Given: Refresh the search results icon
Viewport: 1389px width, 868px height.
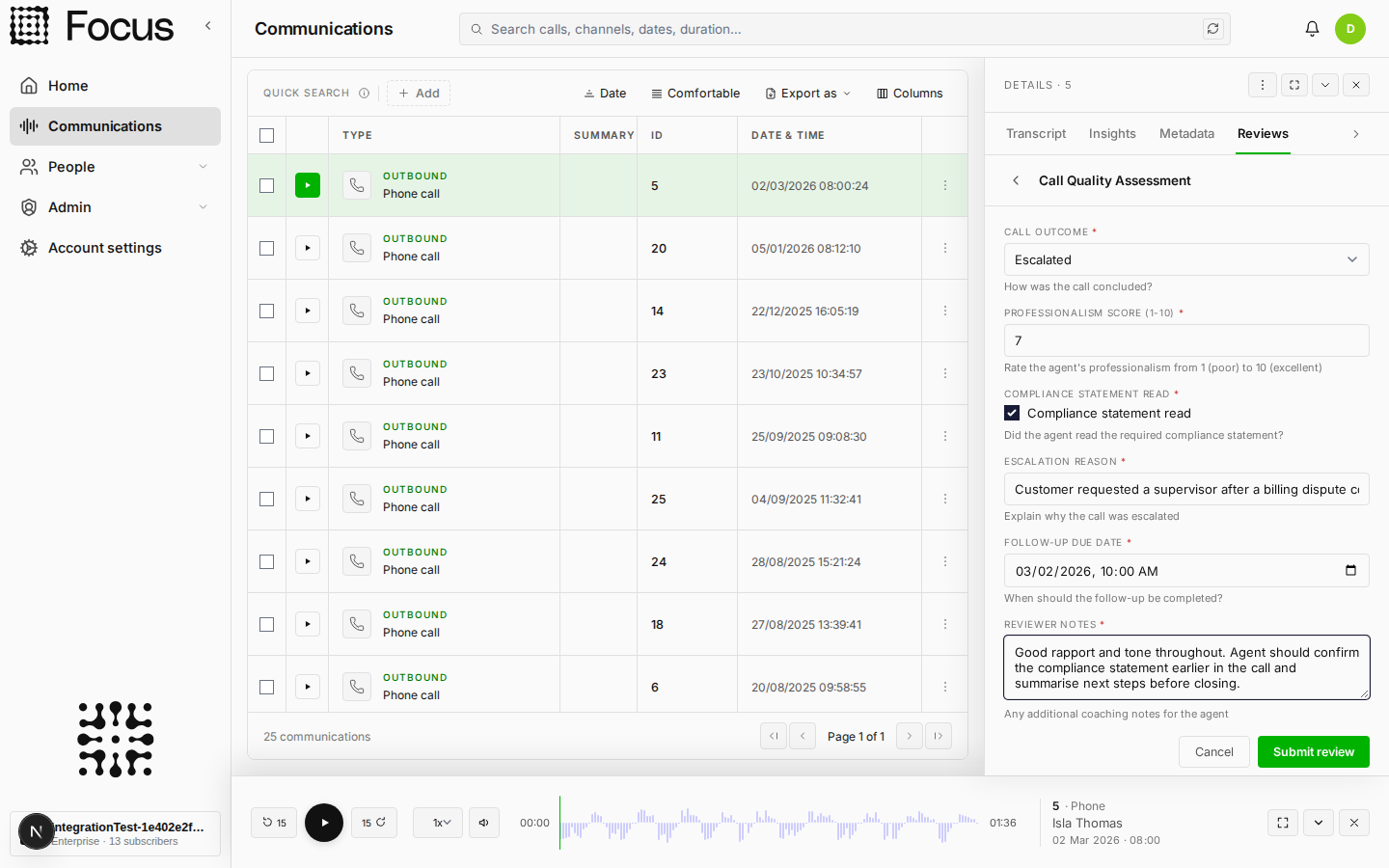Looking at the screenshot, I should tap(1213, 29).
